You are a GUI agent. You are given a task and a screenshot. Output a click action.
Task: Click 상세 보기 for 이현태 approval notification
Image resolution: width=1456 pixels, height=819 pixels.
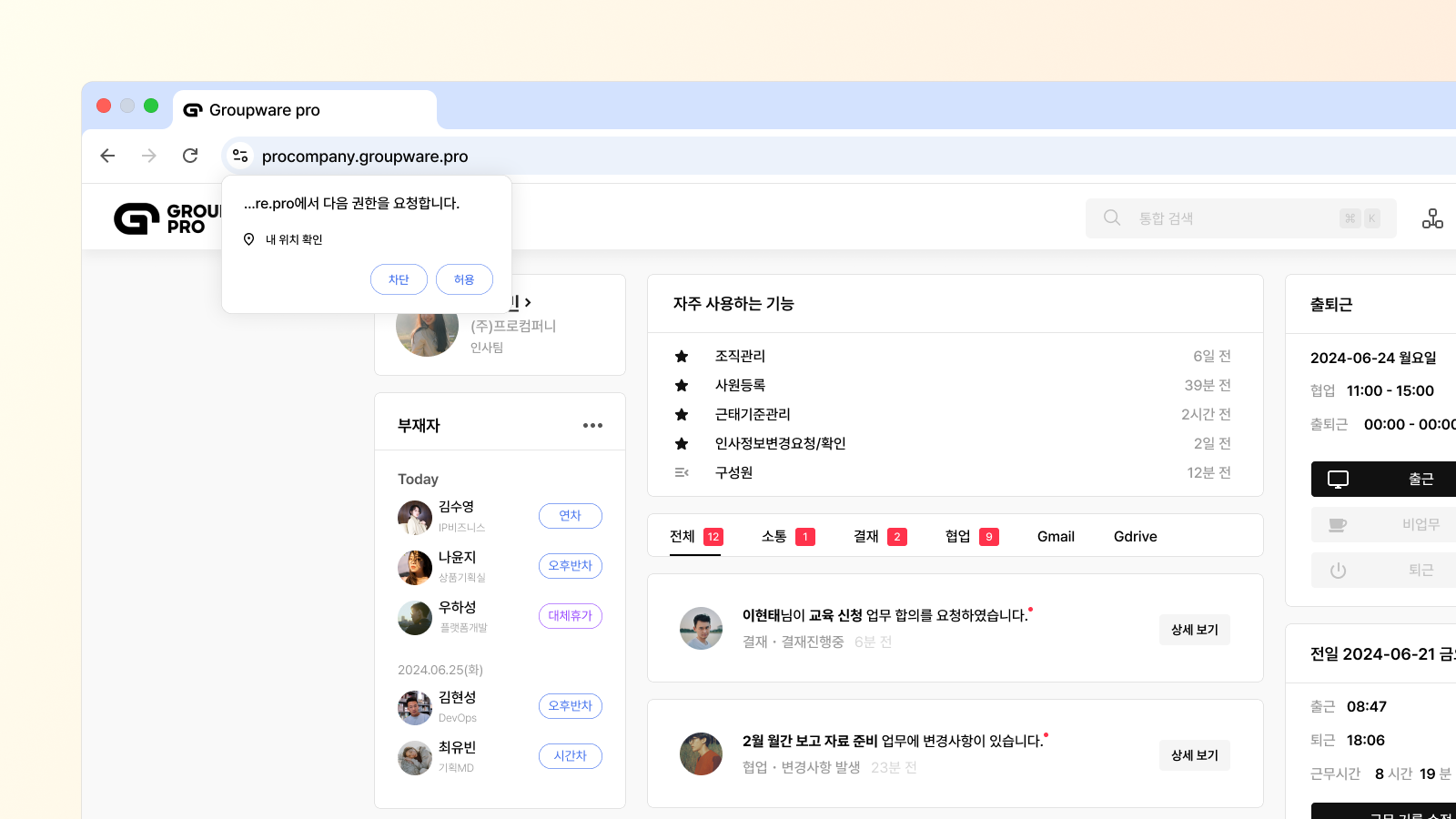(1195, 630)
